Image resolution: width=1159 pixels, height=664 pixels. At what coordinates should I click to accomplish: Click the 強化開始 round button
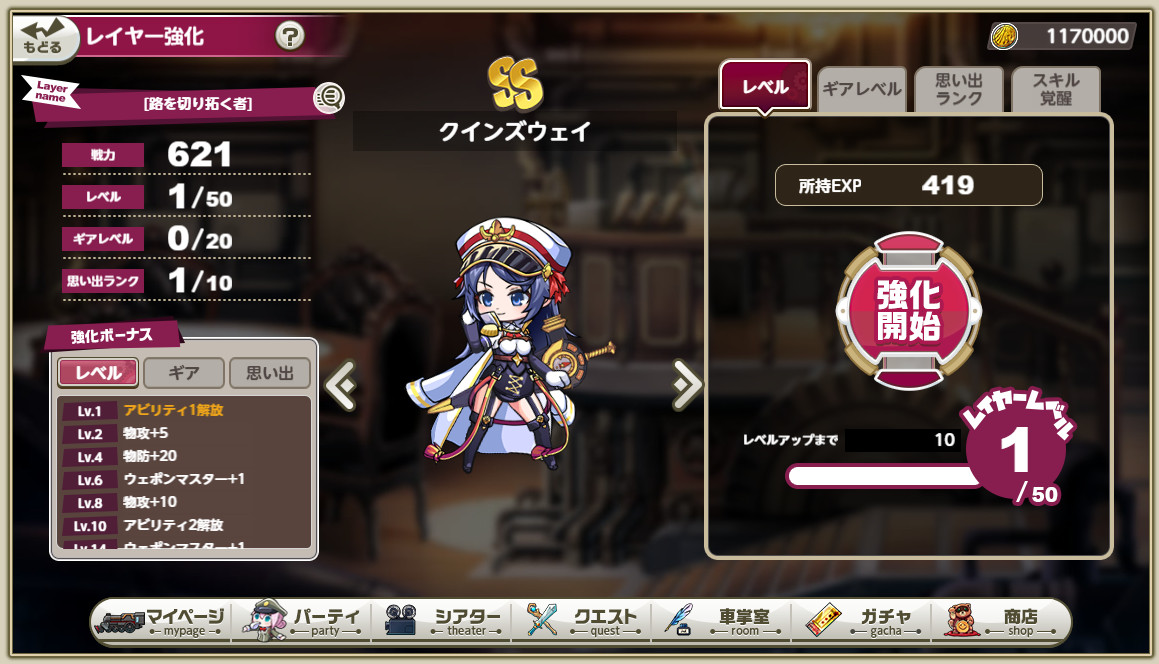coord(908,311)
